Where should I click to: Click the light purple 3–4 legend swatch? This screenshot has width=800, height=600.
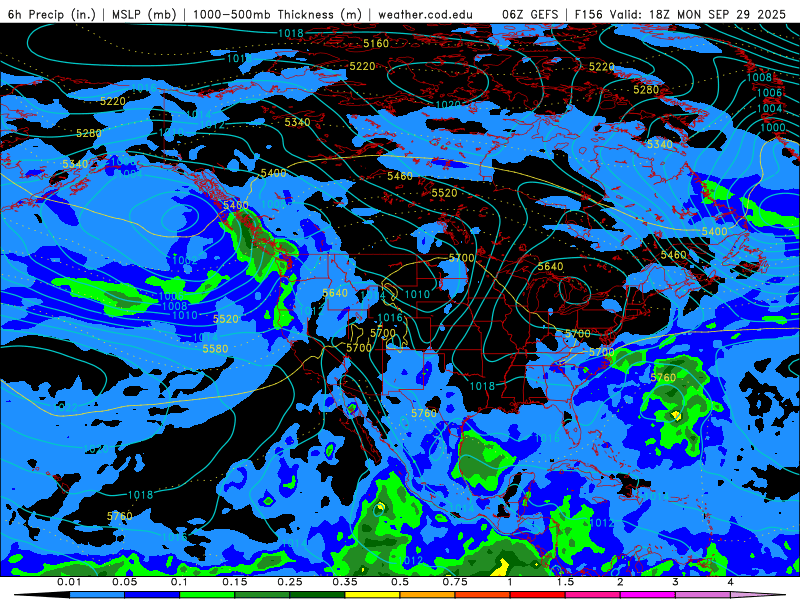[703, 595]
